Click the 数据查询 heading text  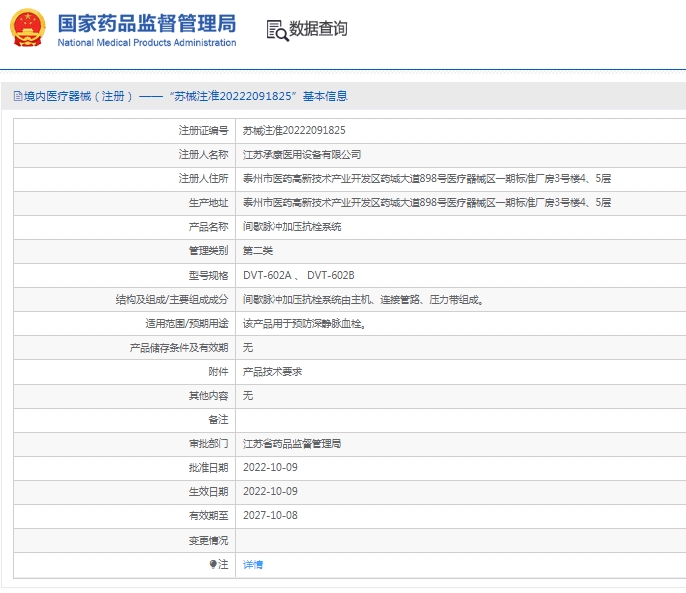[x=318, y=29]
